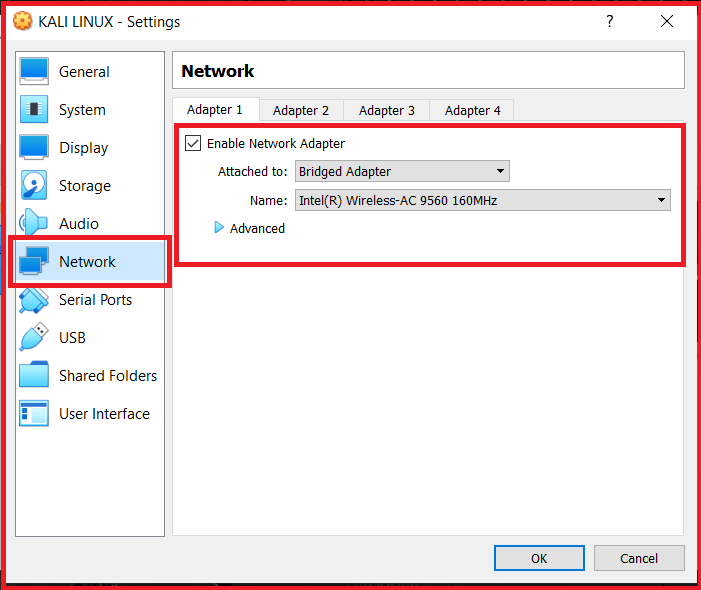Click the Audio speaker icon

click(34, 223)
